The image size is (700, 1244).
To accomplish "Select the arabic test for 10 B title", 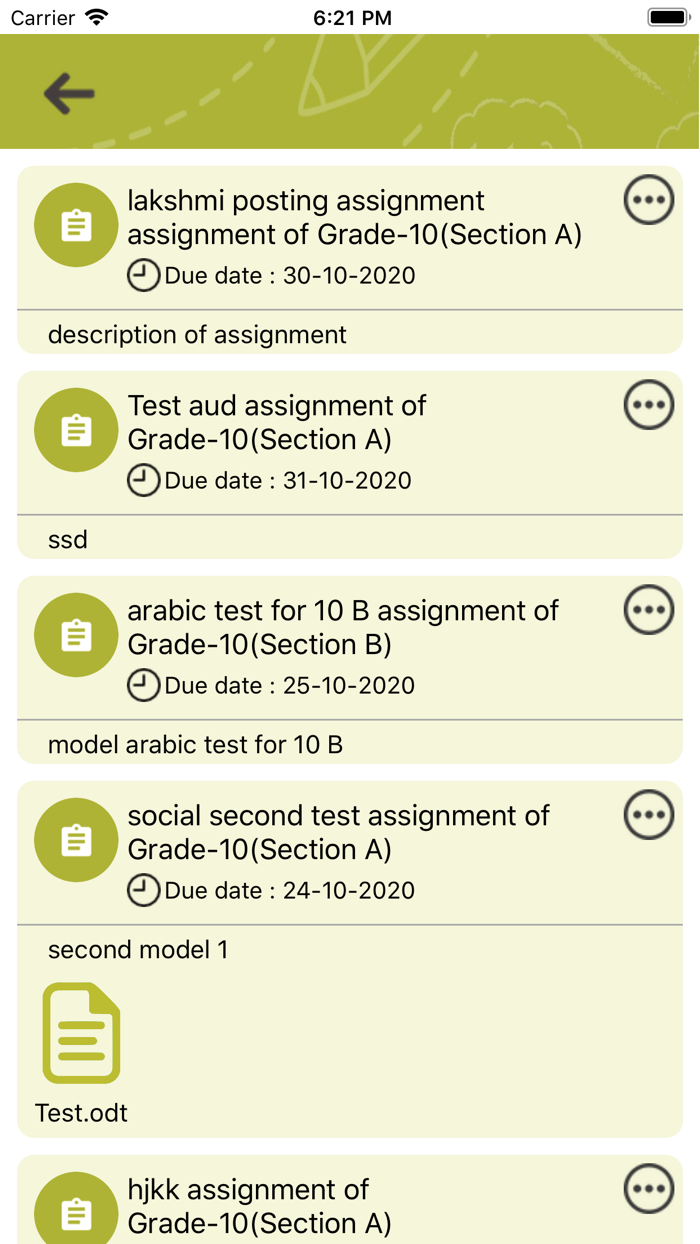I will point(342,627).
